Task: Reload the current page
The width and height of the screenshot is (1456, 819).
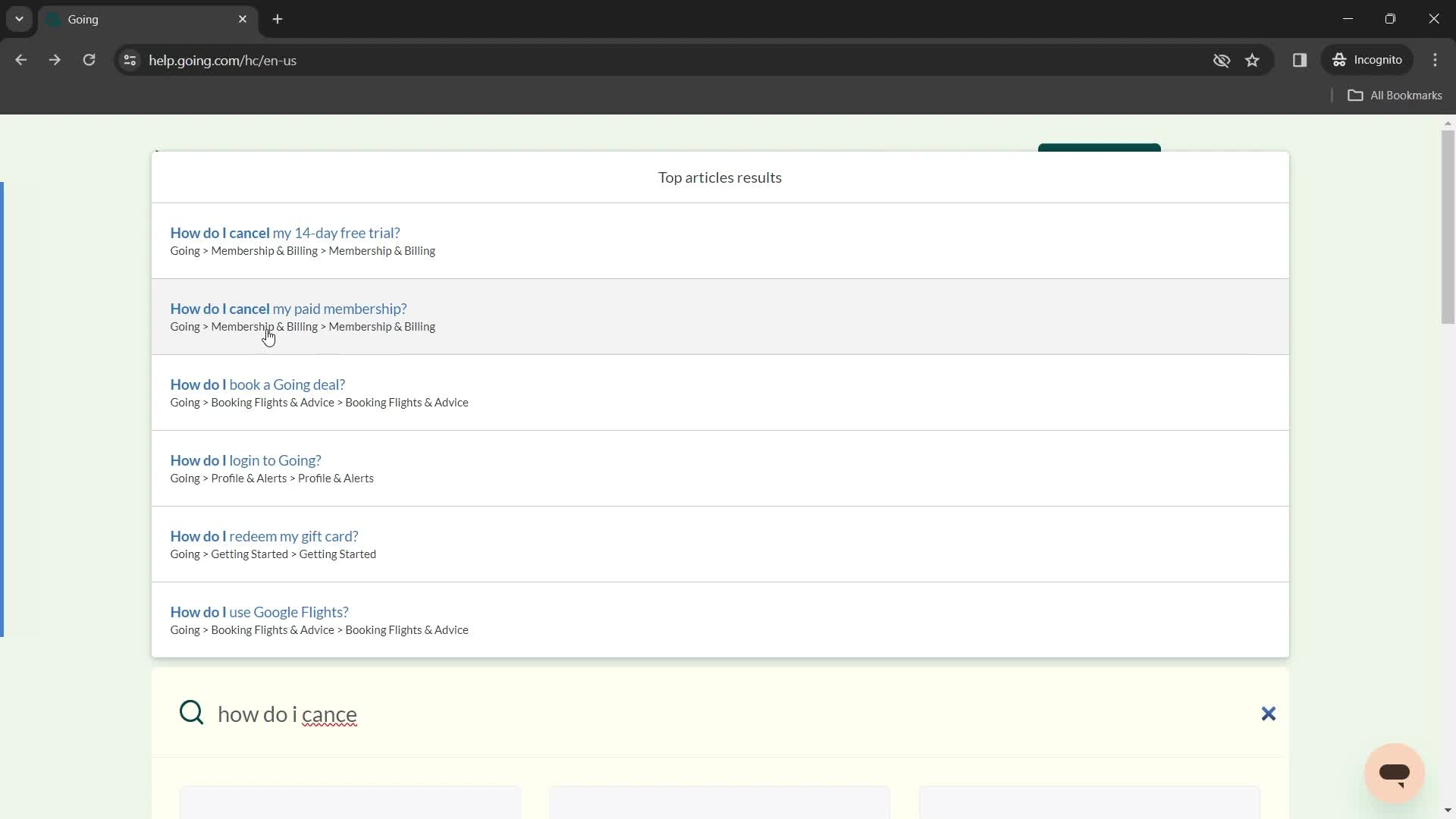Action: click(89, 60)
